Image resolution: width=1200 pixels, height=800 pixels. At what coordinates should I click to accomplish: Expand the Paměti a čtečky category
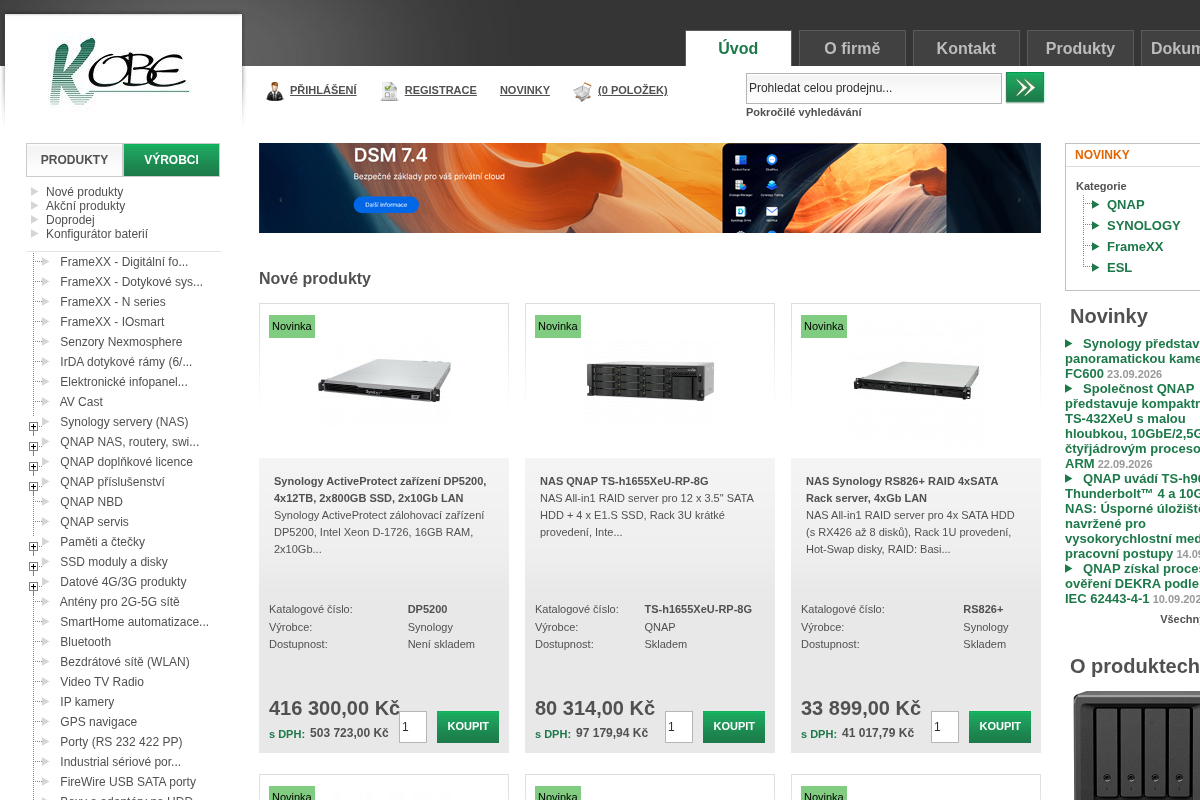coord(33,547)
